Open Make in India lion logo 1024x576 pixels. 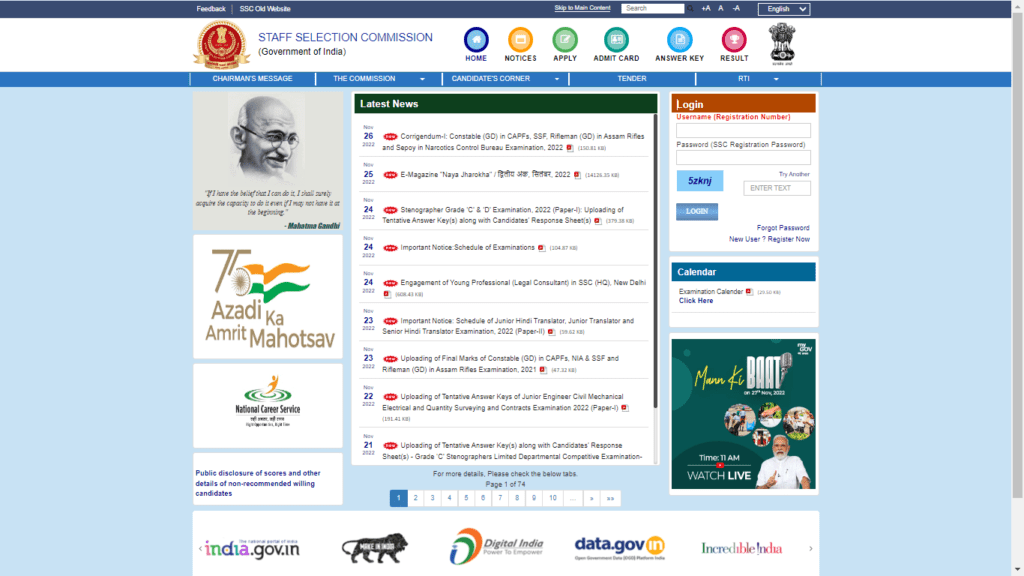[x=375, y=548]
